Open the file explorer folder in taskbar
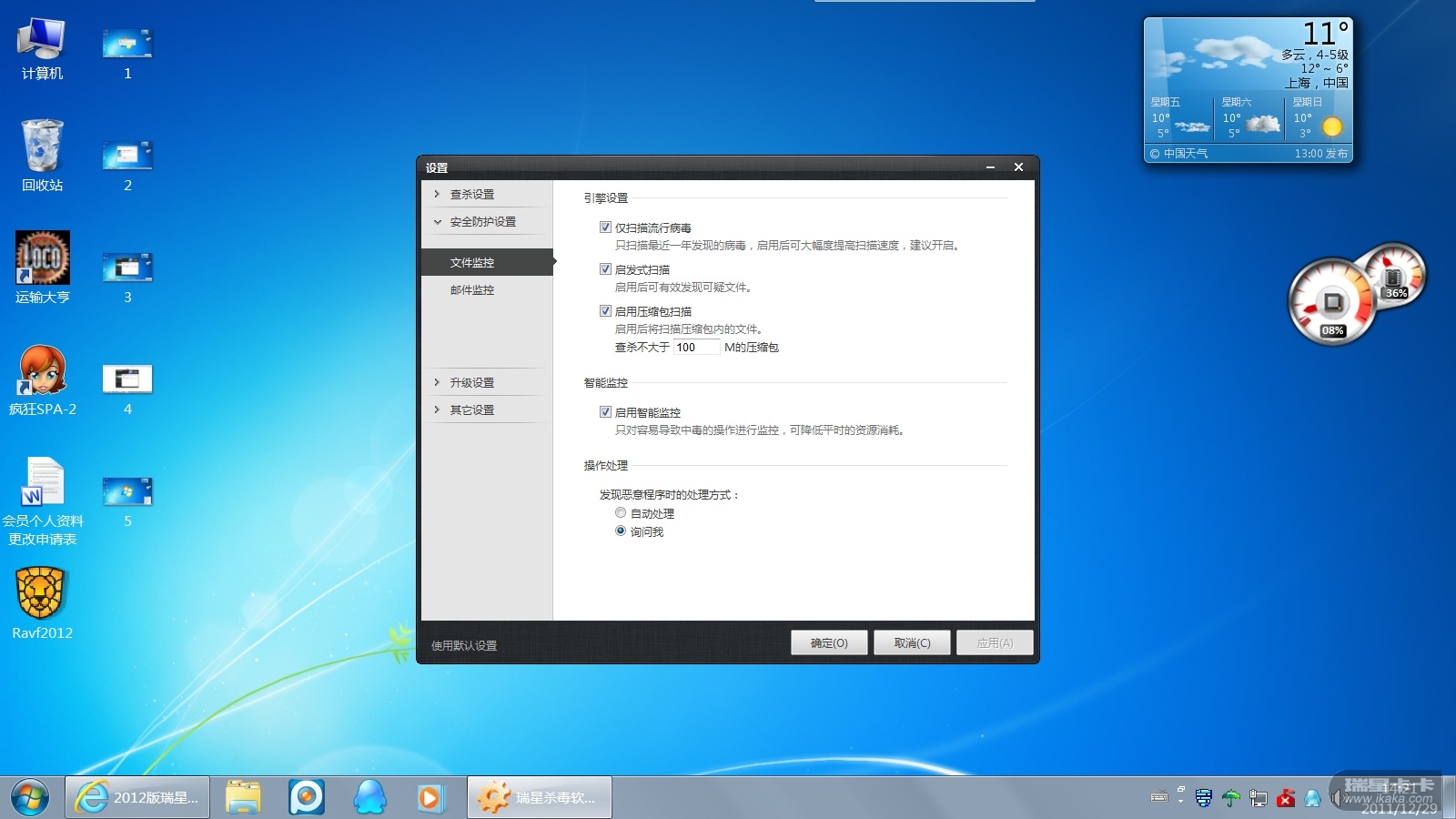 [x=243, y=797]
